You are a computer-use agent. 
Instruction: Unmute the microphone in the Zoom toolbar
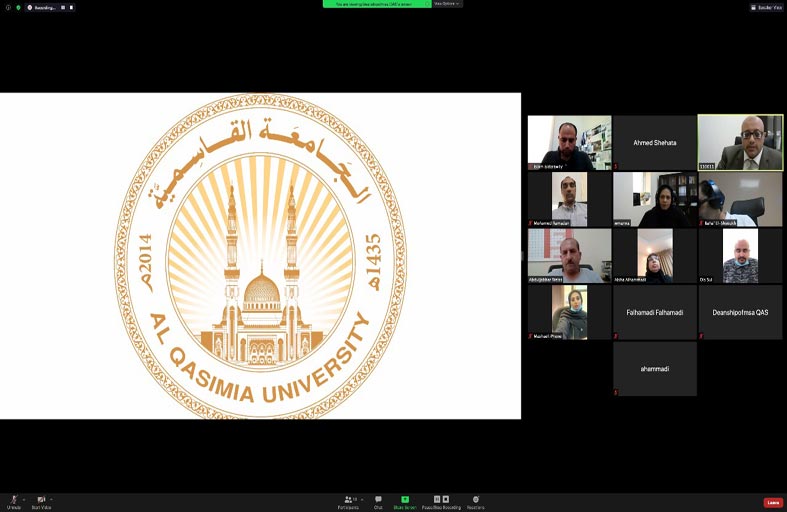(x=14, y=501)
